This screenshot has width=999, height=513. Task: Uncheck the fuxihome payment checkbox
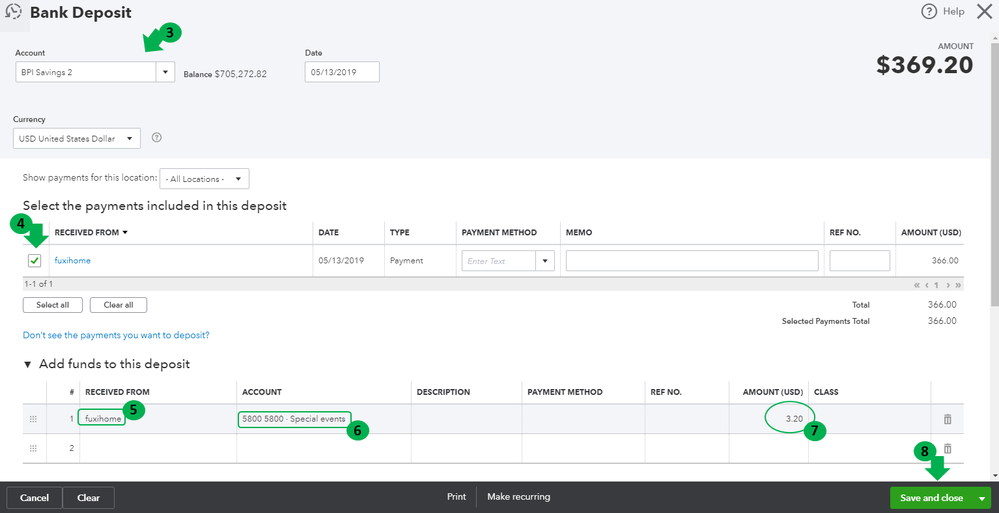pyautogui.click(x=34, y=260)
